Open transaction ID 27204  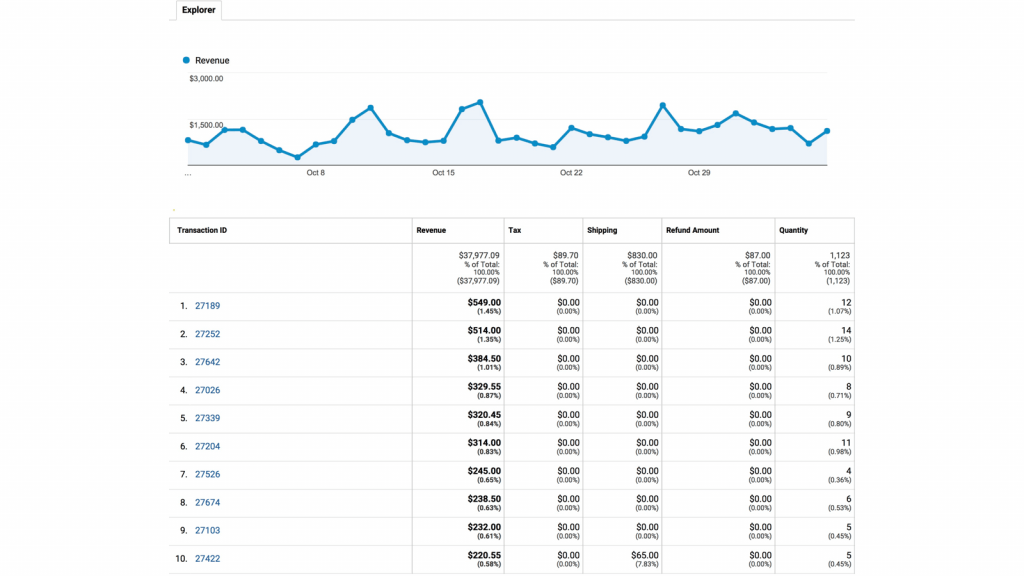point(207,446)
